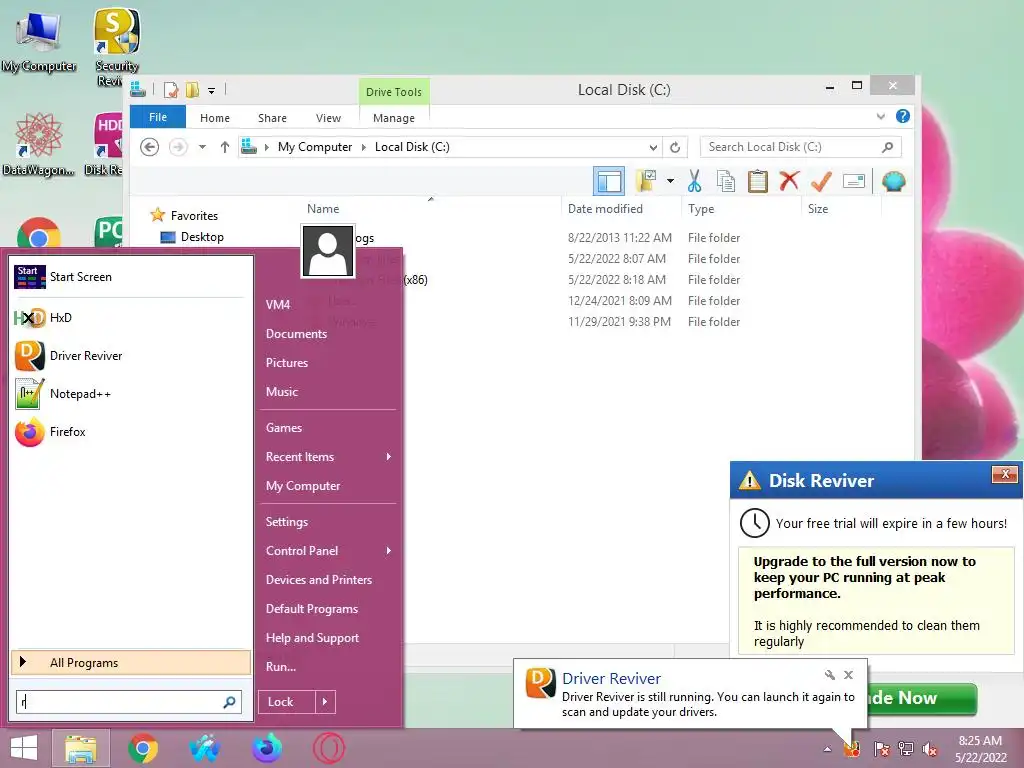Click the orange checkmark toolbar icon
This screenshot has width=1024, height=768.
[821, 181]
